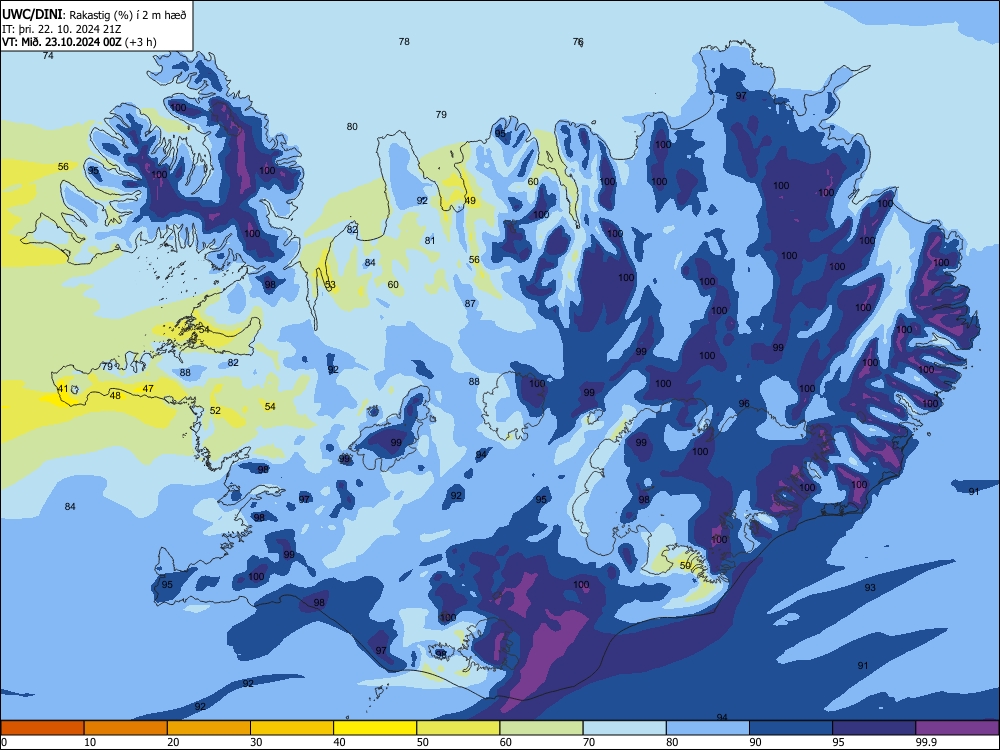This screenshot has width=1000, height=750.
Task: Click the '47' humidity value on map
Action: (148, 388)
